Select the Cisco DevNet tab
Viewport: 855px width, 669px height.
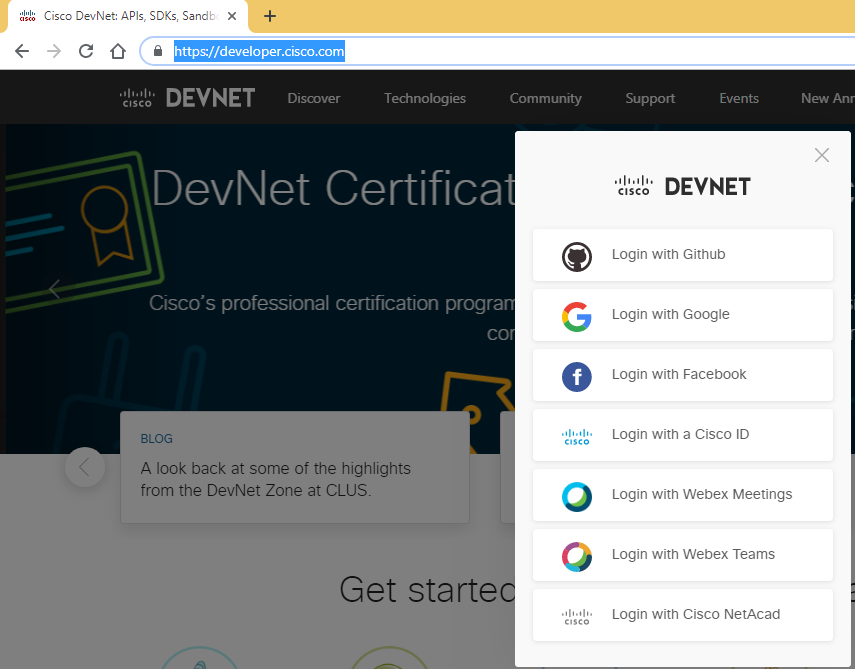[128, 16]
